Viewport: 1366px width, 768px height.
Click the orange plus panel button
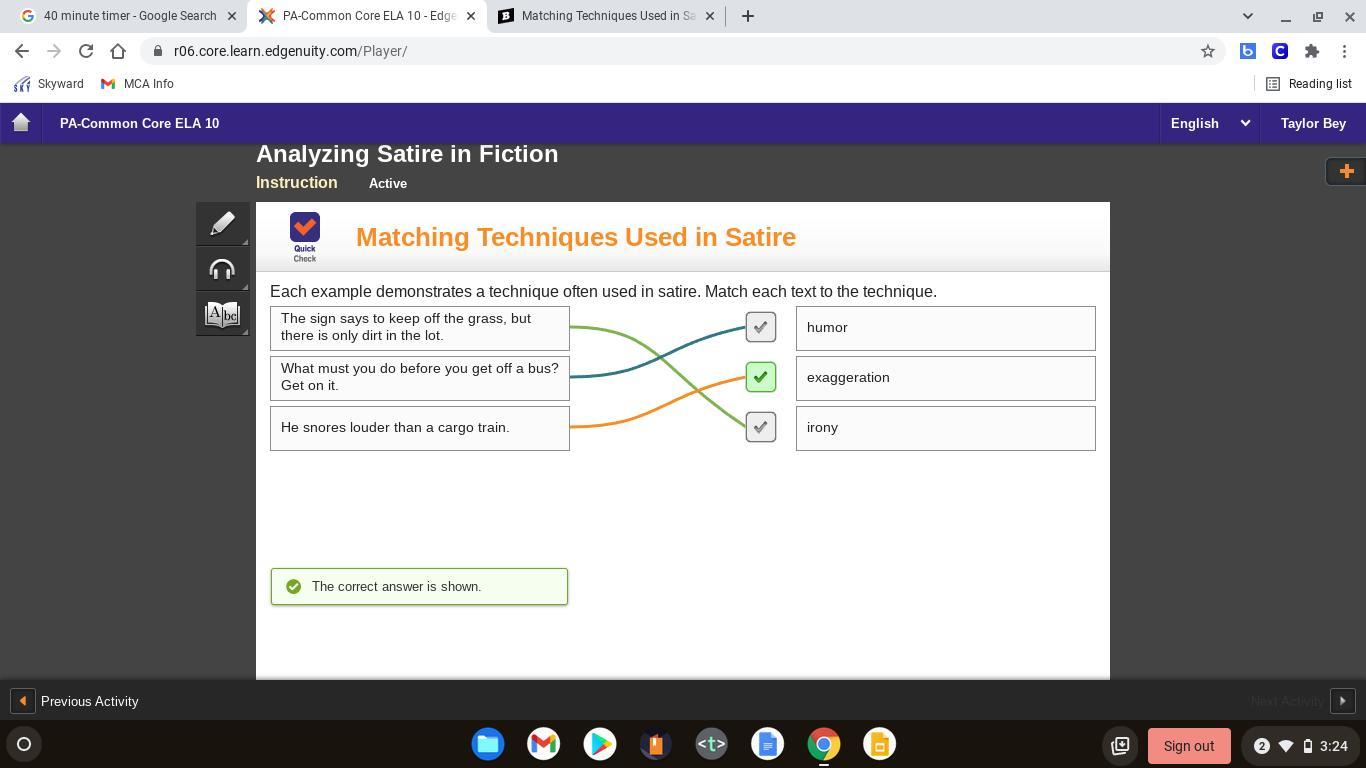1346,171
